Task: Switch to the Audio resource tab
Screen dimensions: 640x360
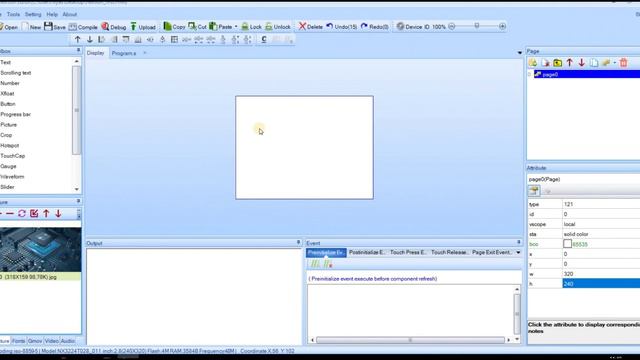Action: click(68, 341)
